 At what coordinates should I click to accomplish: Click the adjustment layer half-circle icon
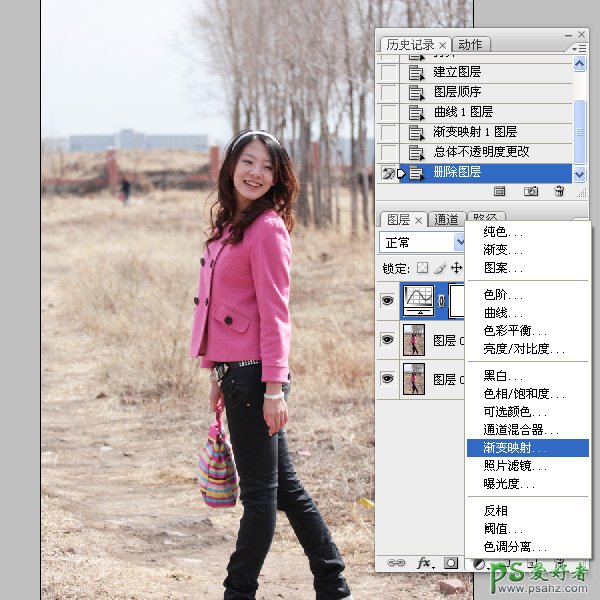(478, 563)
